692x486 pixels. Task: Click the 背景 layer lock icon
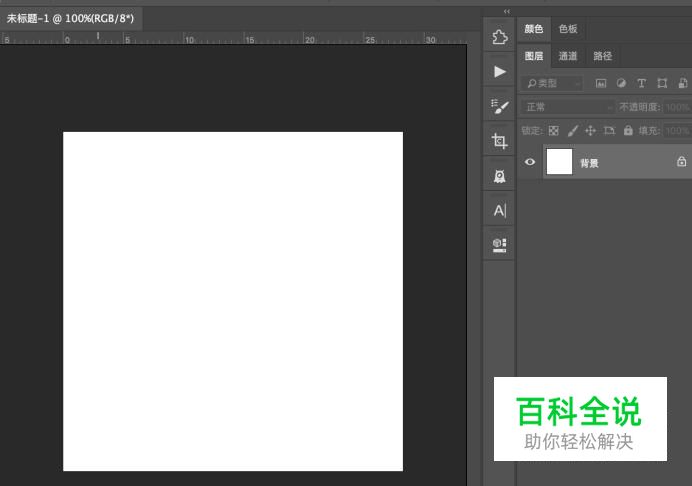681,162
